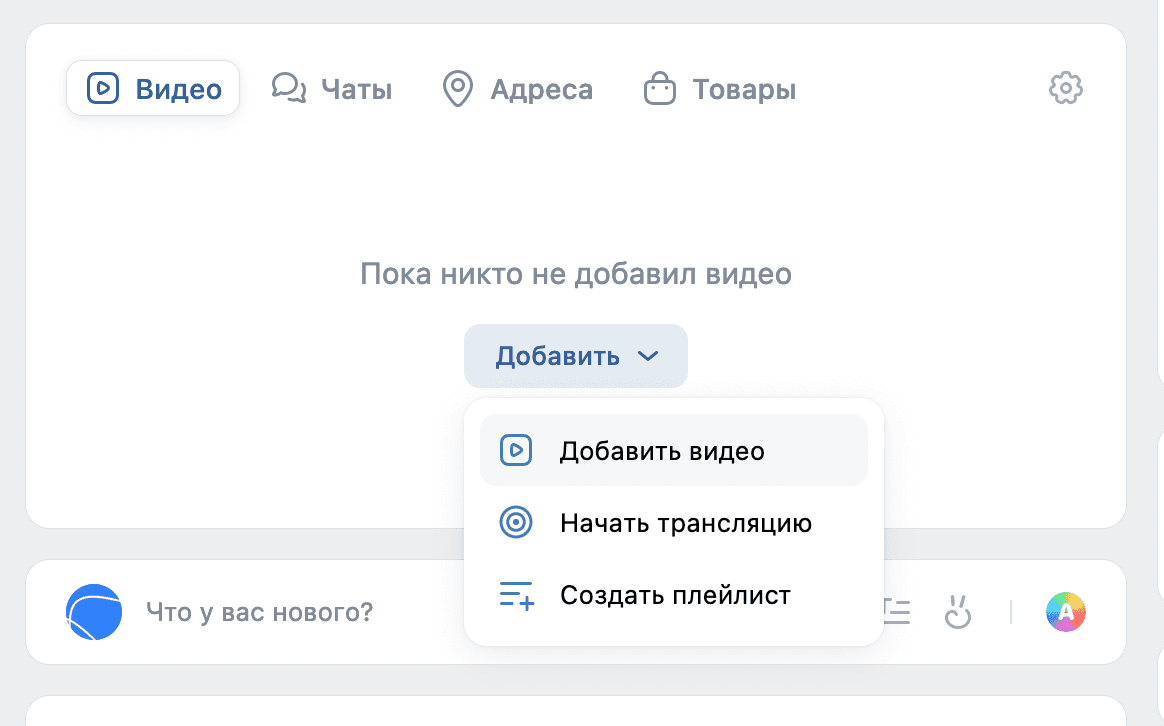Viewport: 1164px width, 726px height.
Task: Open the colorful A post-background picker
Action: pyautogui.click(x=1066, y=612)
